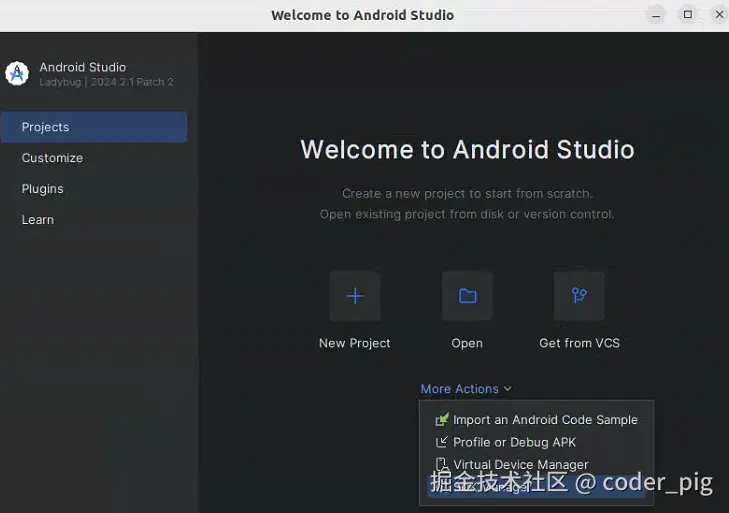This screenshot has width=729, height=513.
Task: Click the Get from VCS branch icon
Action: pyautogui.click(x=579, y=296)
